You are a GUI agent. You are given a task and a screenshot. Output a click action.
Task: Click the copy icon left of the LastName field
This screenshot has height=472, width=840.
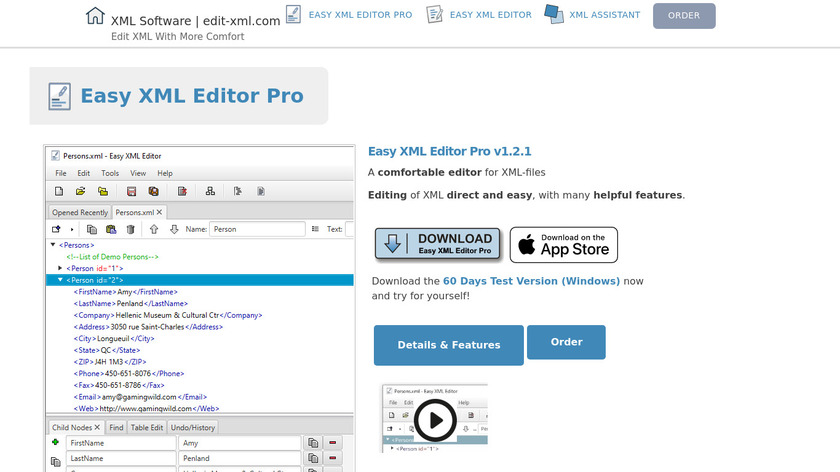(x=55, y=461)
